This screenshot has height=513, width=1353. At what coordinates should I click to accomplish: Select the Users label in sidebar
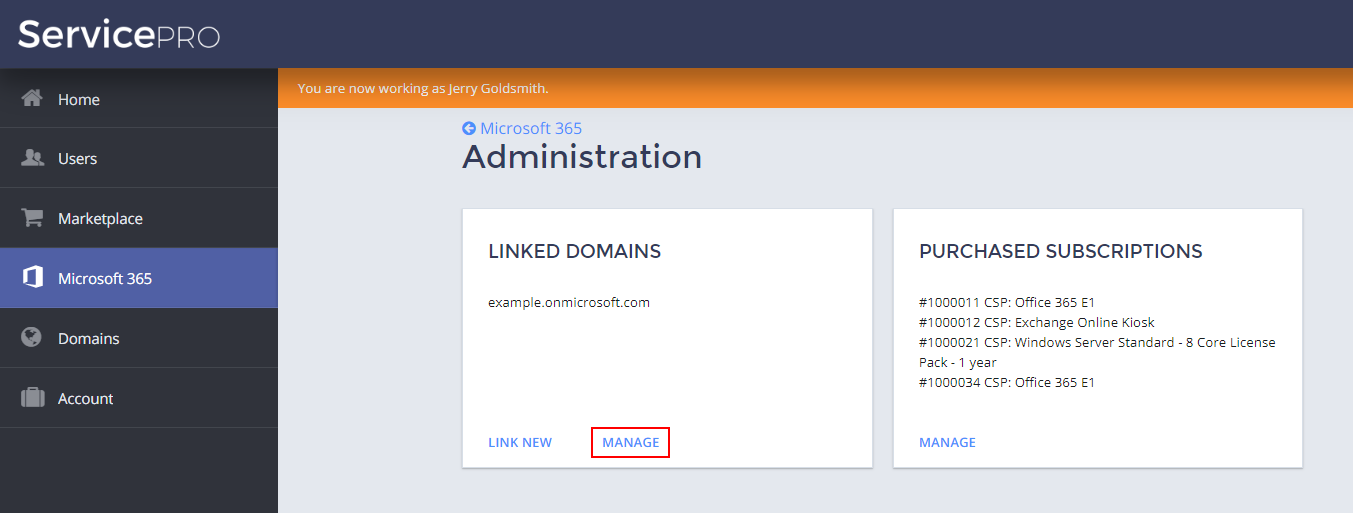click(x=78, y=159)
